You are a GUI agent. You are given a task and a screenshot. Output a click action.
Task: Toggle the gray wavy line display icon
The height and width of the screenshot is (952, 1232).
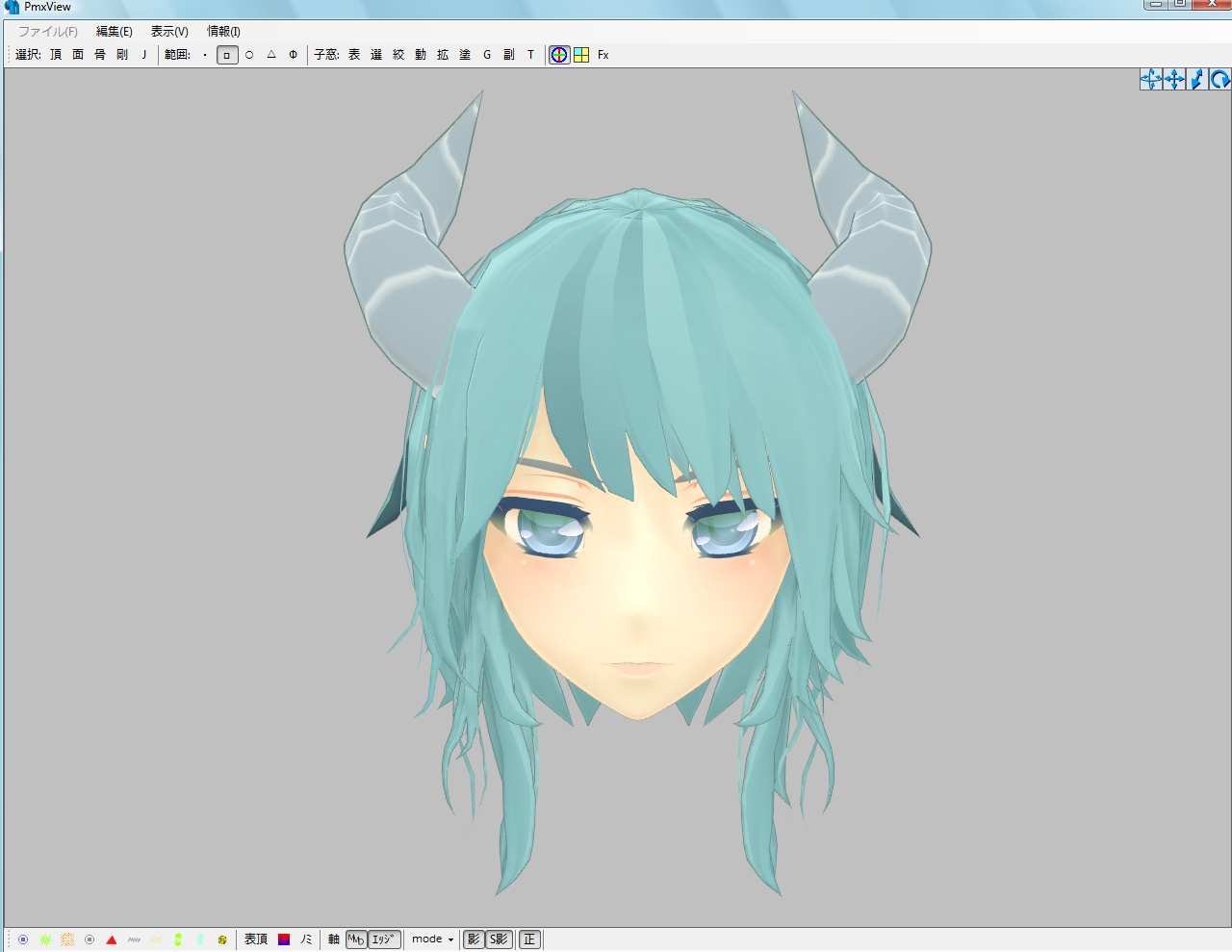(x=134, y=939)
